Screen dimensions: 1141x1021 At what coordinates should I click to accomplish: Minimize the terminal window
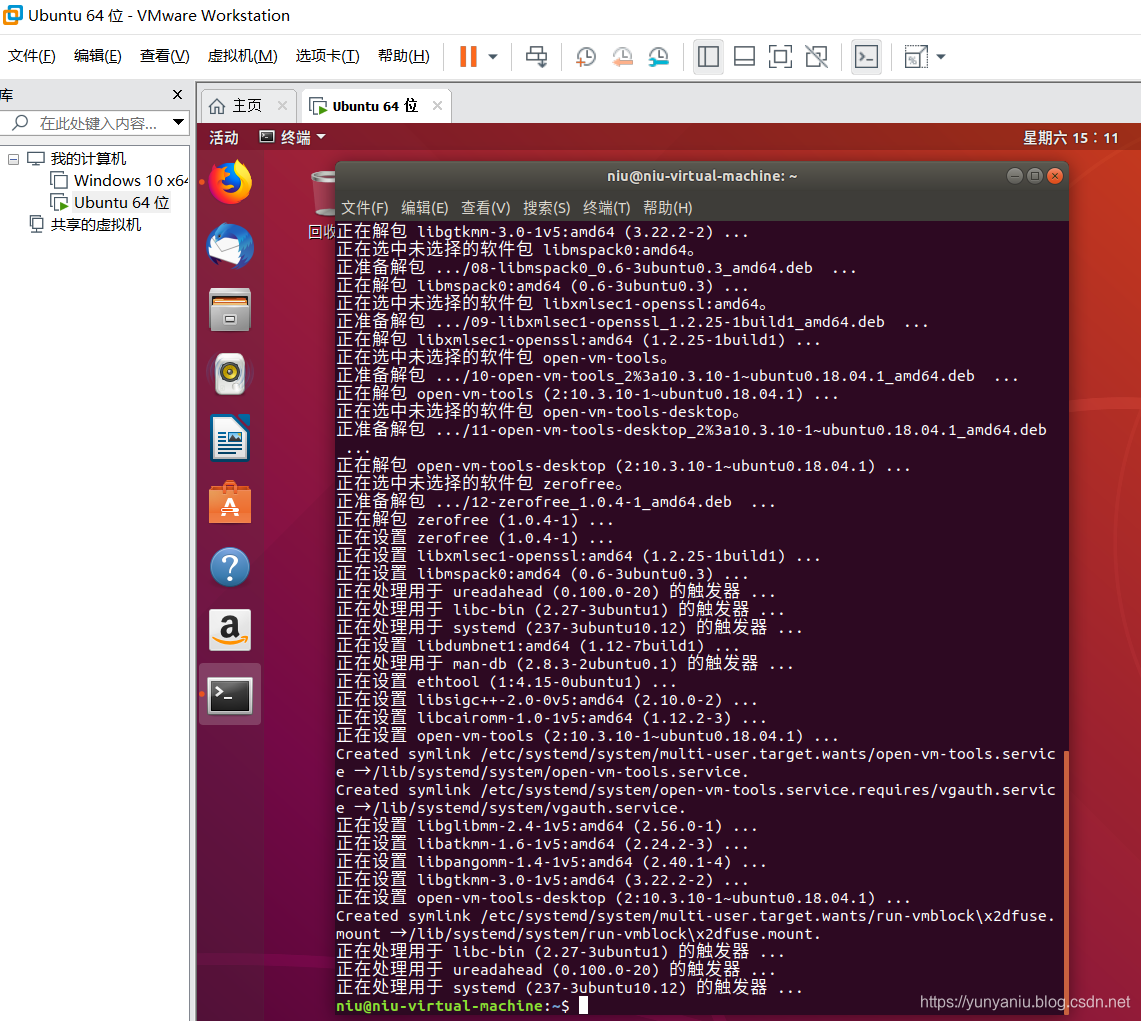click(x=1014, y=176)
